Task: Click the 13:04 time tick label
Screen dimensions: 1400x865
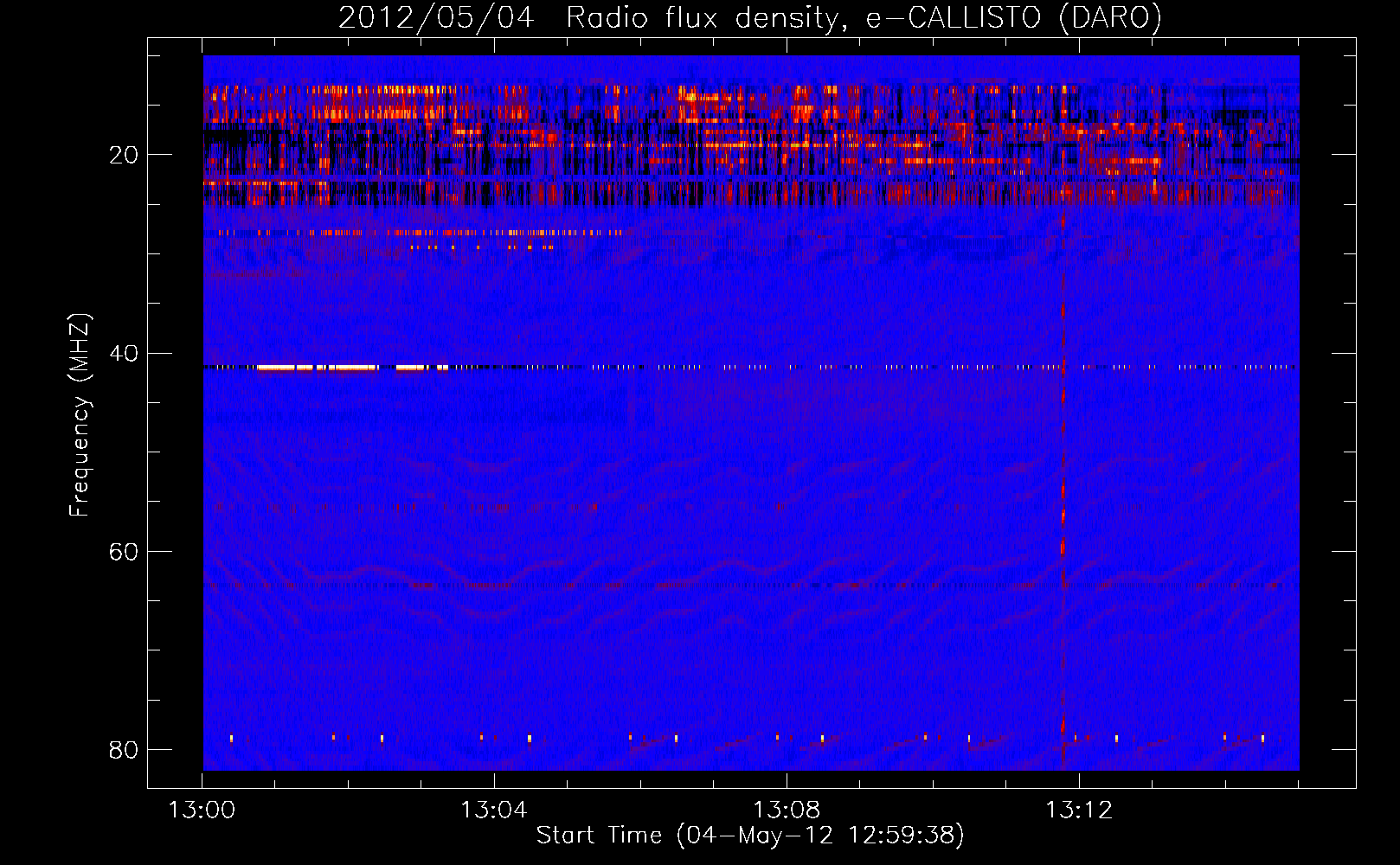Action: [494, 811]
